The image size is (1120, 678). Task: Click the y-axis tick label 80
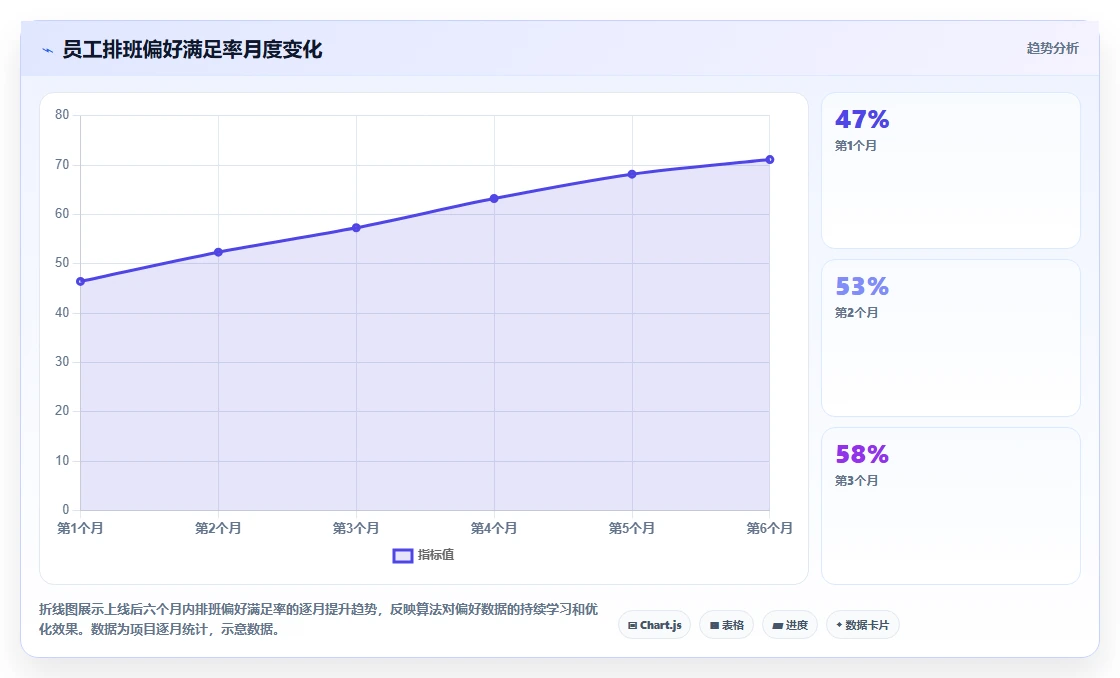pyautogui.click(x=62, y=115)
